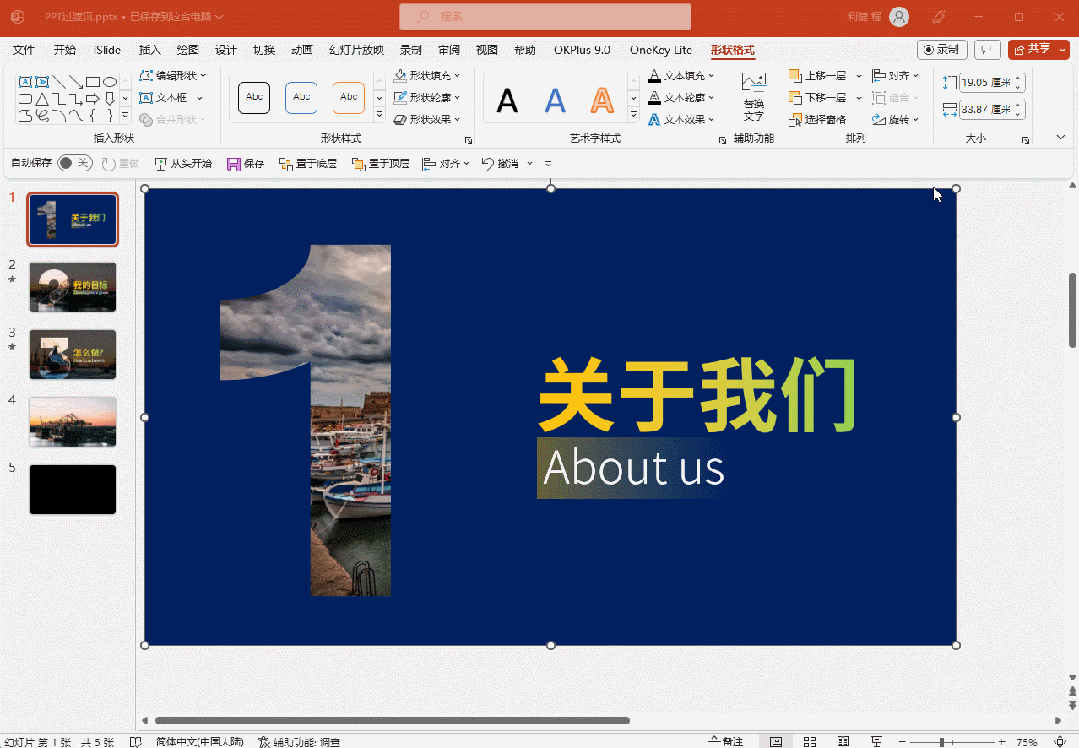Image resolution: width=1079 pixels, height=748 pixels.
Task: Select slide 4 thumbnail
Action: tap(73, 422)
